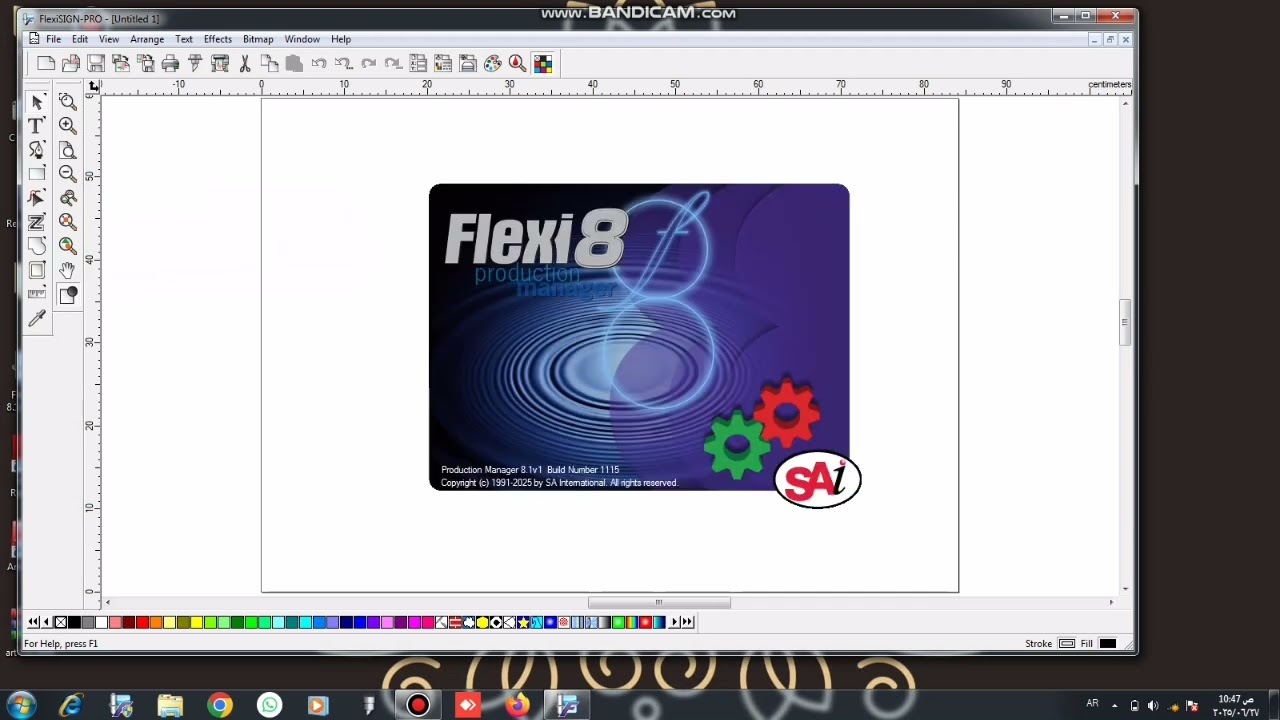Click the red ink droplet magnifier icon
This screenshot has height=720, width=1280.
(x=518, y=64)
